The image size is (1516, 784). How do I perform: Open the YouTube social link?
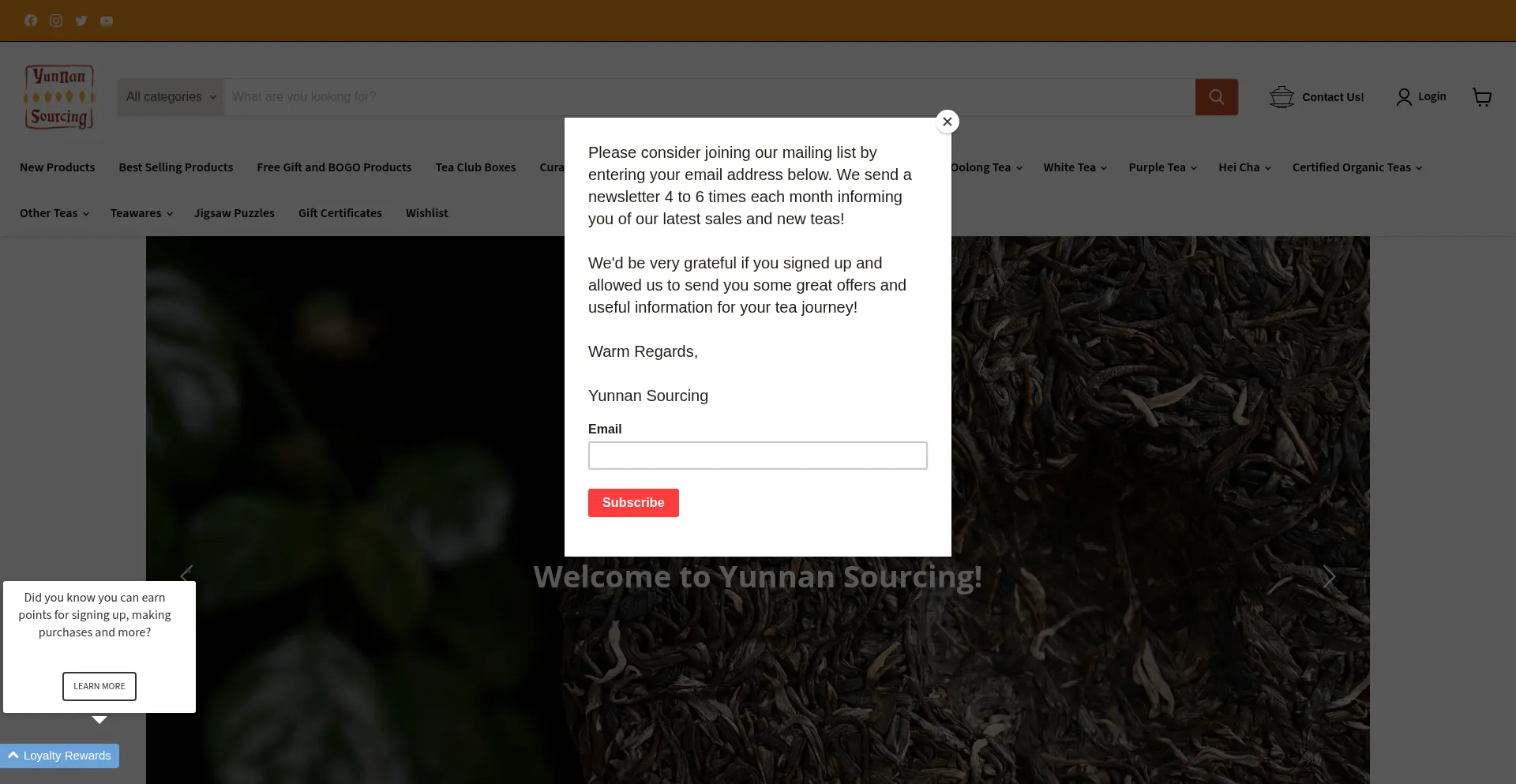pos(107,21)
